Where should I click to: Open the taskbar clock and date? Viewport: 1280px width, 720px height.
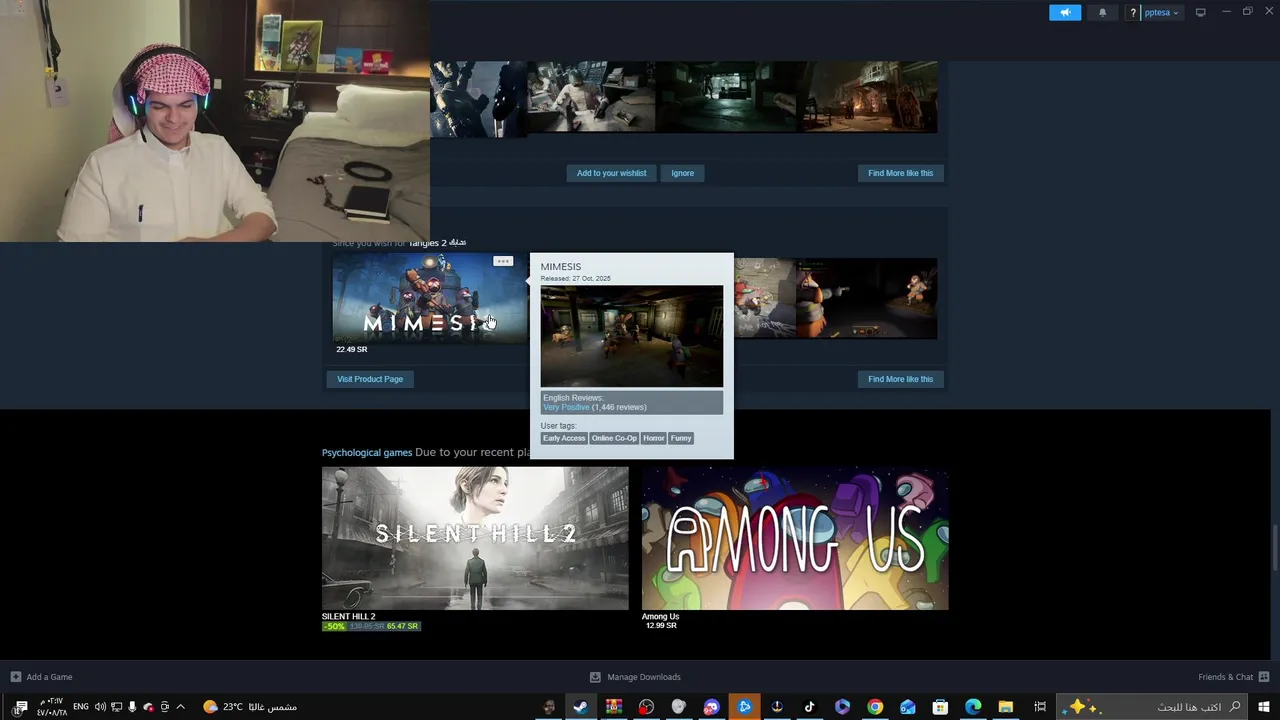pyautogui.click(x=52, y=707)
